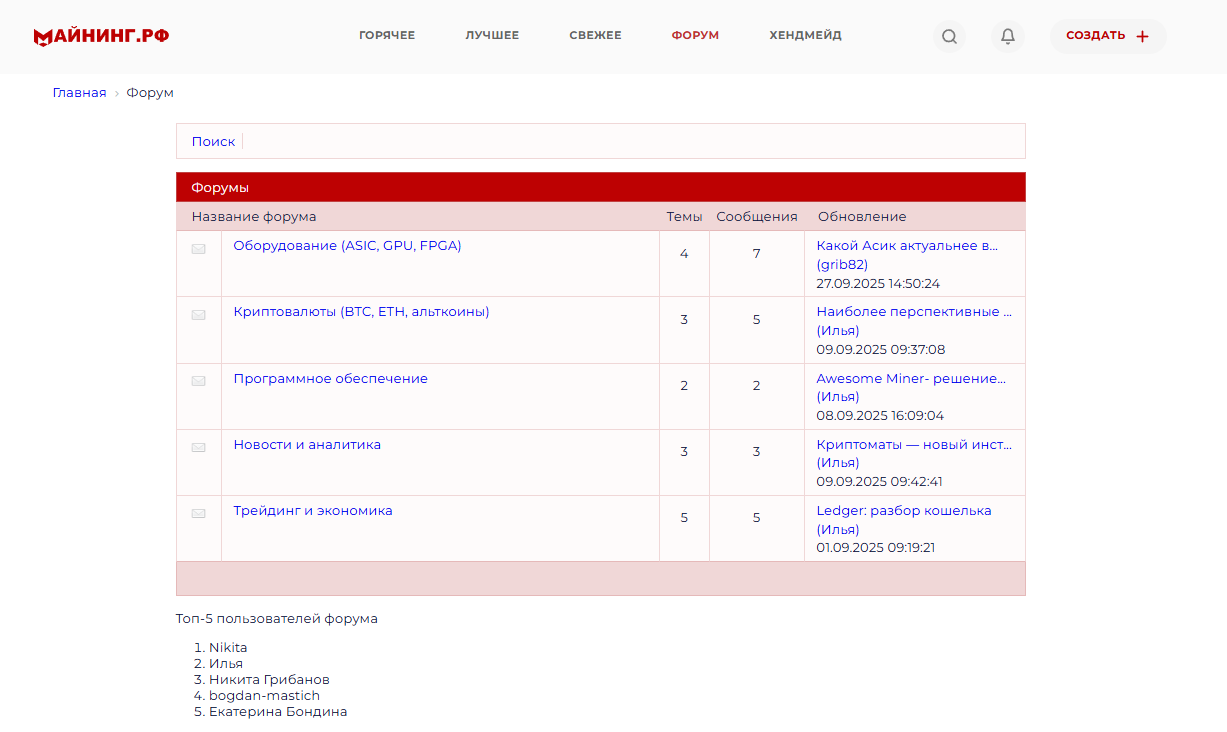Image resolution: width=1227 pixels, height=732 pixels.
Task: Click envelope icon beside Трейдинг и экономика
Action: (x=199, y=514)
